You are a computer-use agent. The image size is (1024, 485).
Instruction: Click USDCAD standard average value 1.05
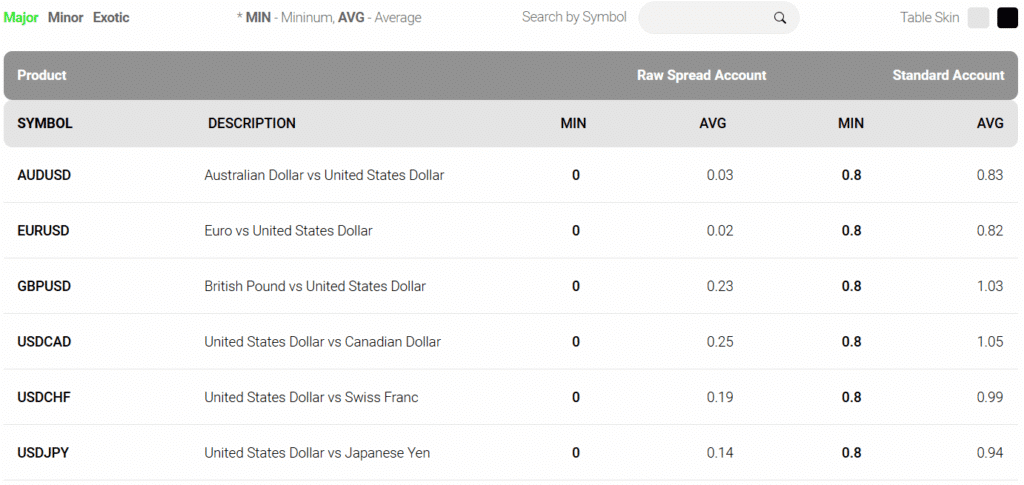[990, 341]
